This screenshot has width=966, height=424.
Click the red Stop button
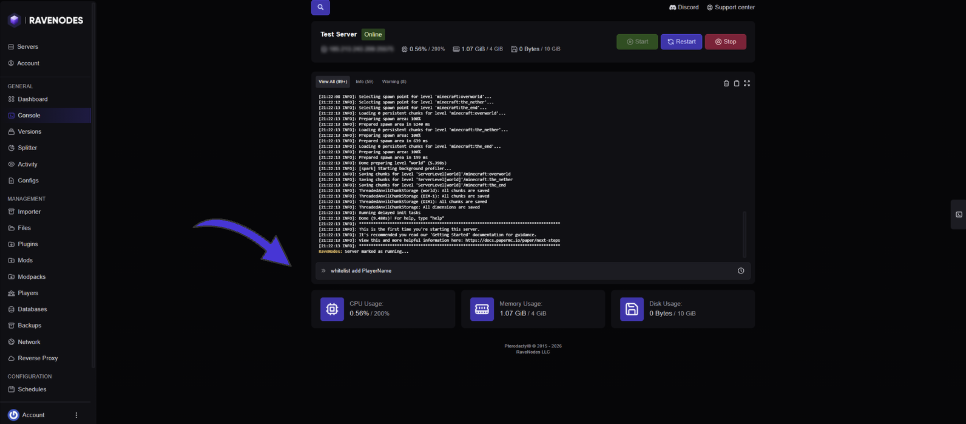pyautogui.click(x=725, y=42)
